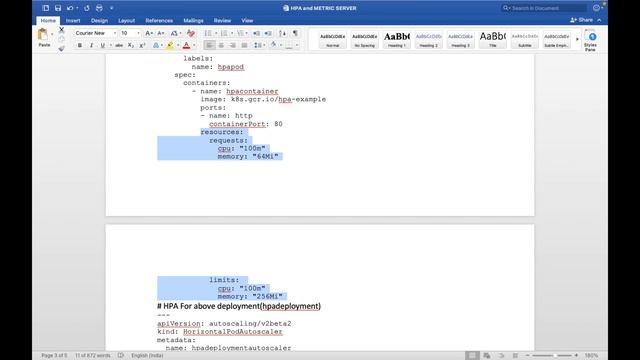
Task: Apply the Heading 1 style
Action: point(396,40)
